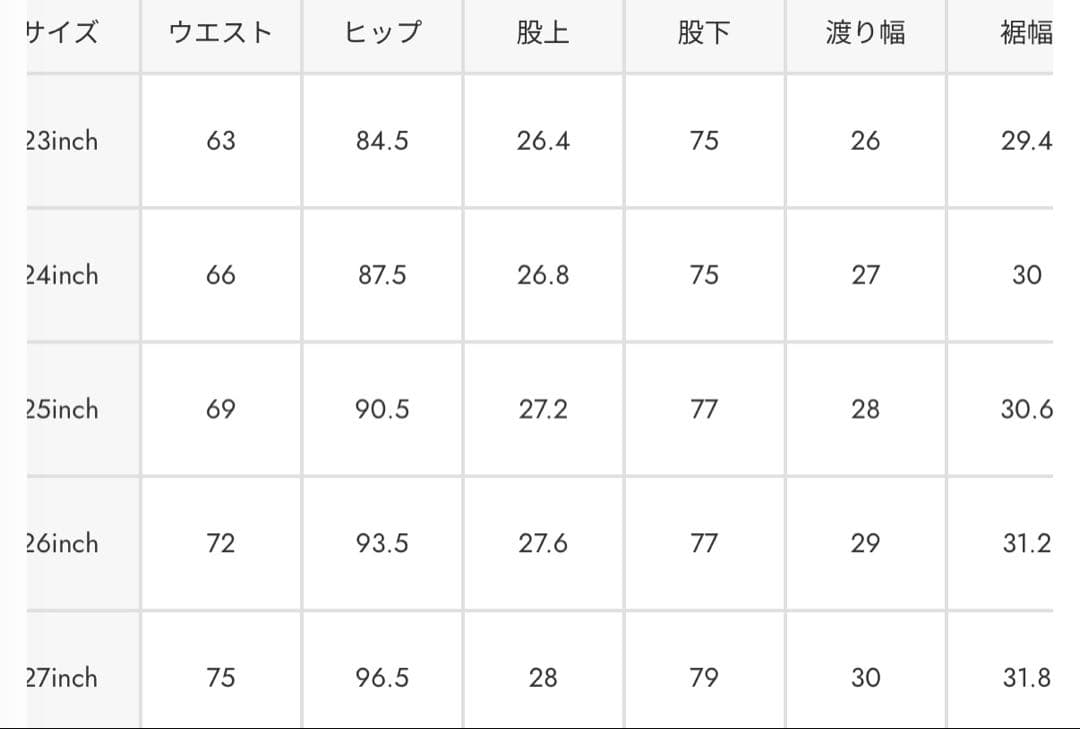
Task: Click the 25inch size row label
Action: 62,409
